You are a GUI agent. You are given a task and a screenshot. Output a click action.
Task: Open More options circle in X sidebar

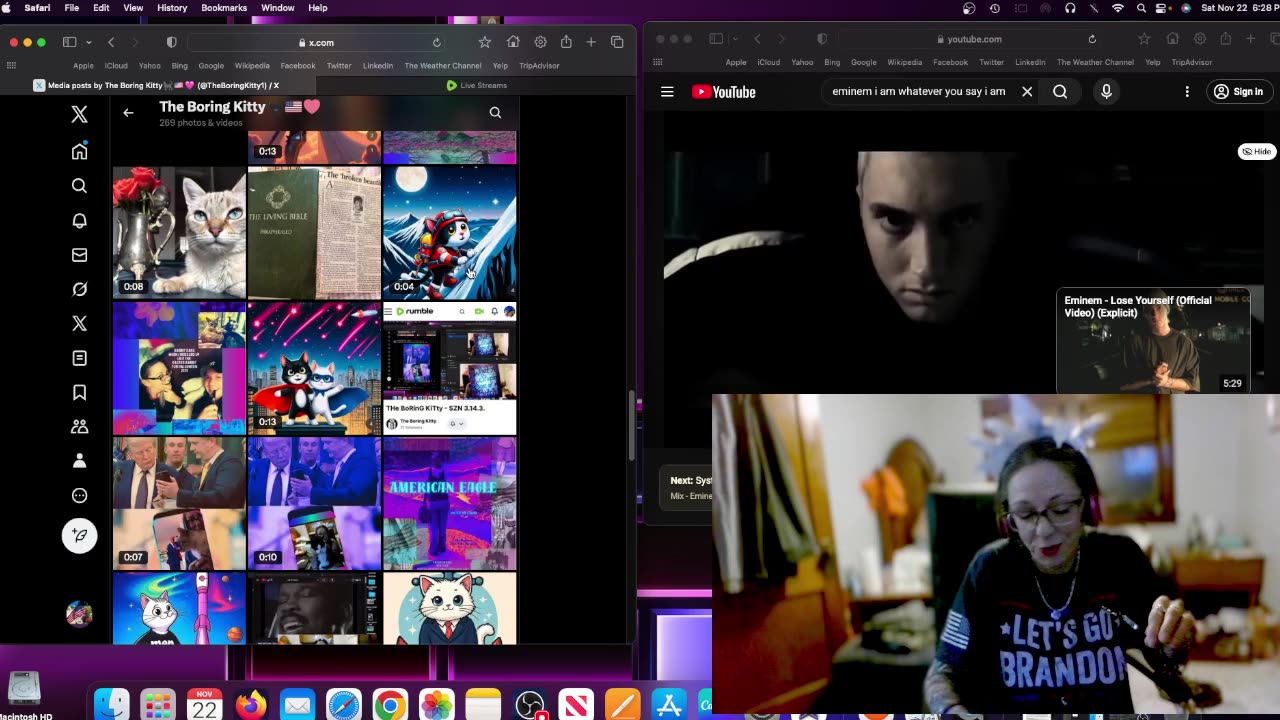79,496
